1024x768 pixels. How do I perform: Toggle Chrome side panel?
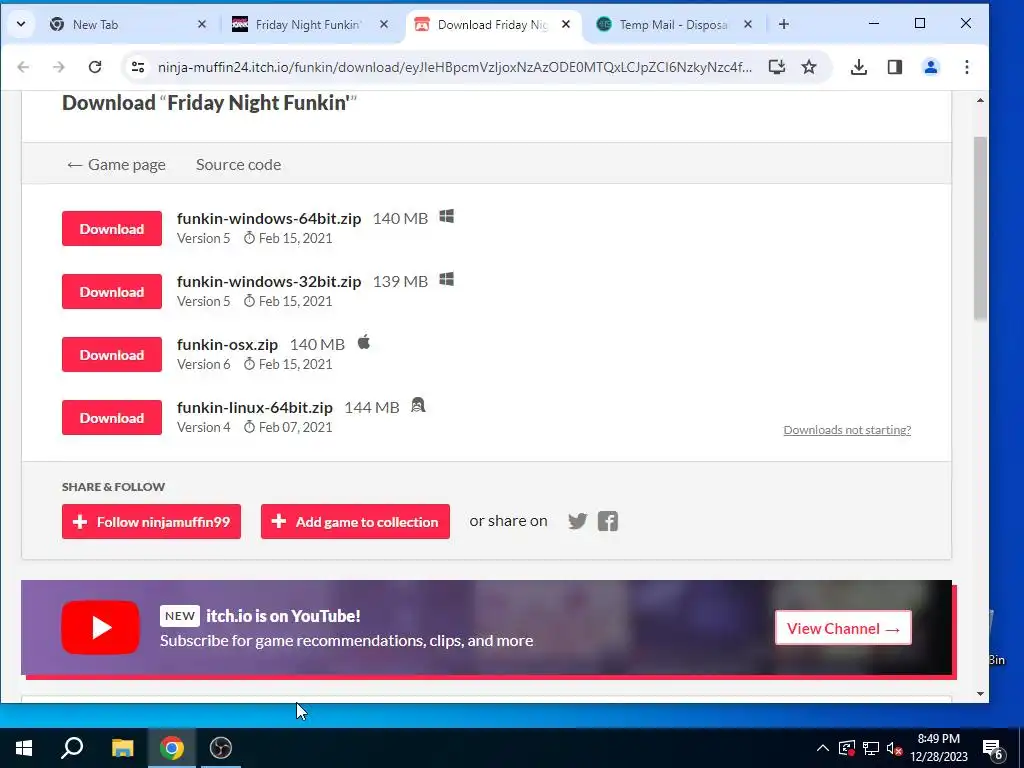click(x=895, y=67)
